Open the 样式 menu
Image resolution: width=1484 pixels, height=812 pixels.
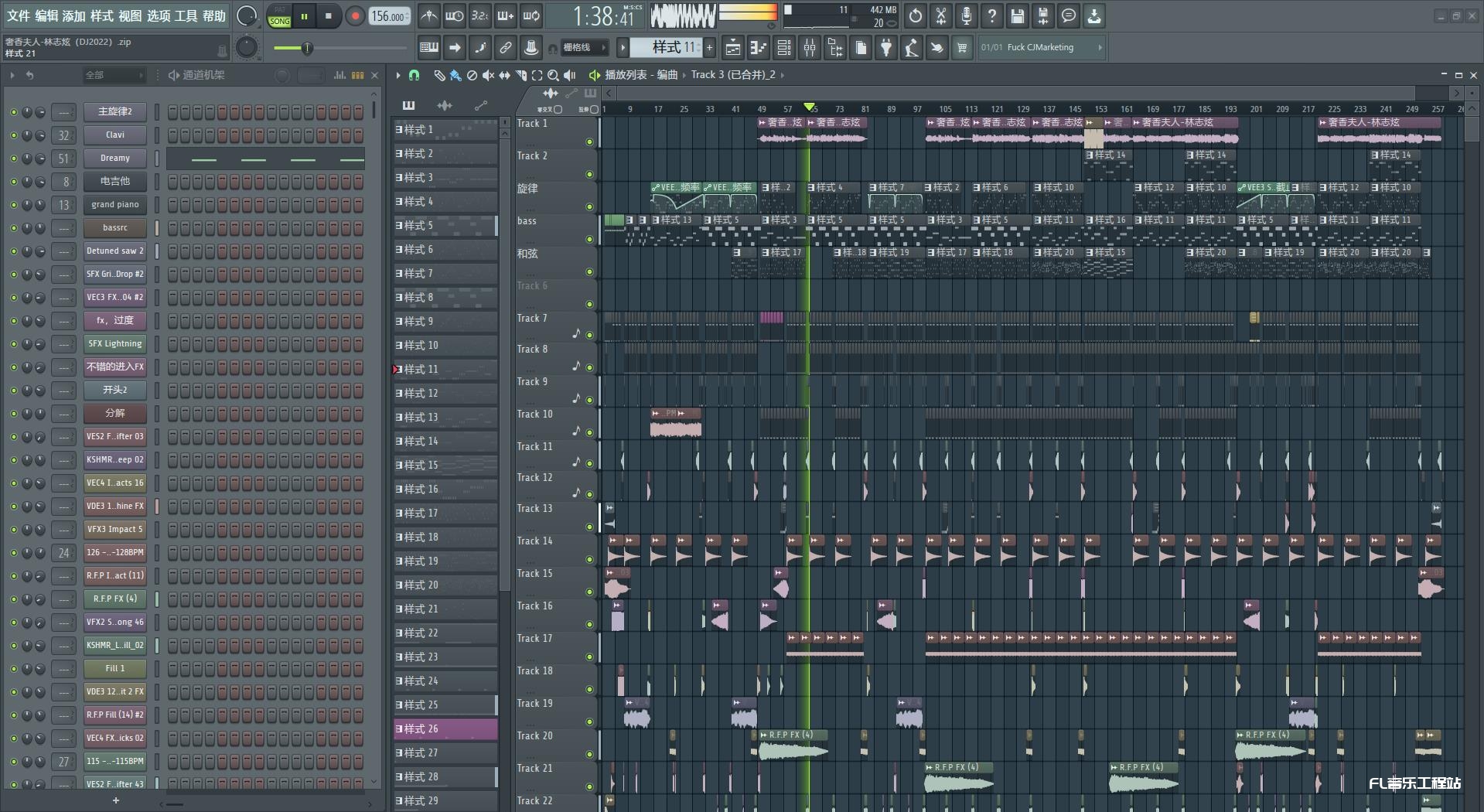(x=102, y=16)
